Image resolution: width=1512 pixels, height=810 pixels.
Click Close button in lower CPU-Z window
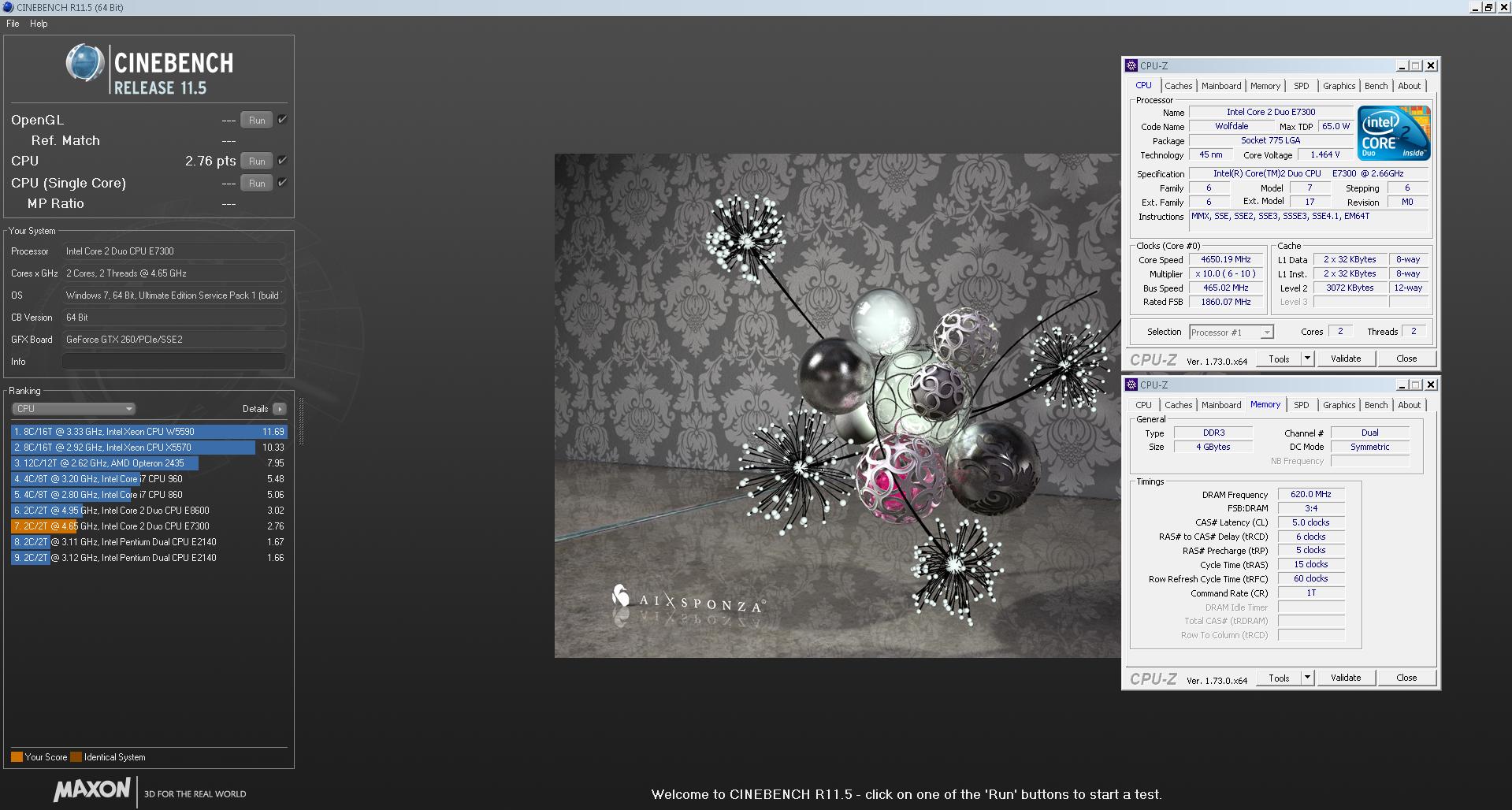pyautogui.click(x=1406, y=678)
